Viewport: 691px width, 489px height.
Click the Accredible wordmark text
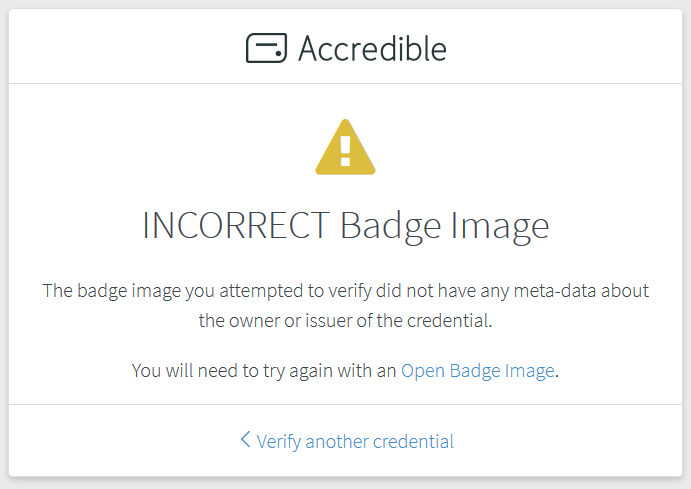(372, 48)
